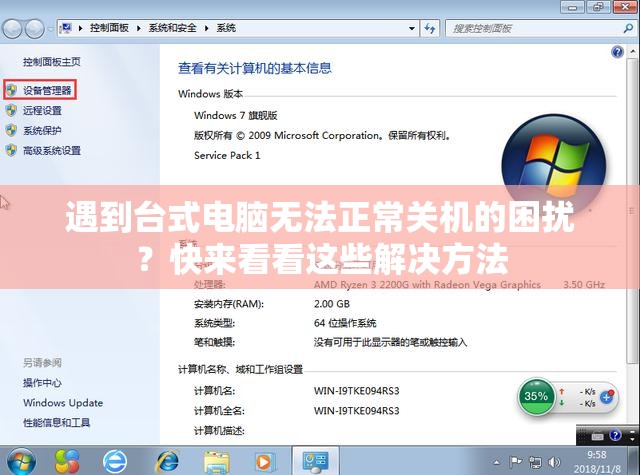Click the blue plus icon on speed widget
This screenshot has width=640, height=475.
click(x=607, y=396)
